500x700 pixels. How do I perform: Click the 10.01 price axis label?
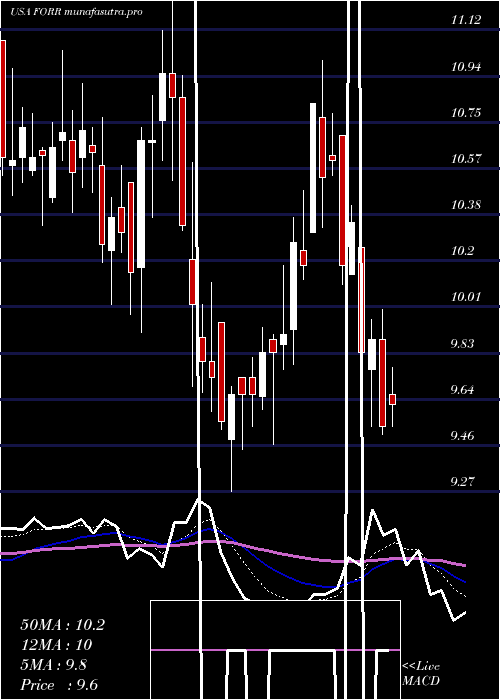coord(466,297)
